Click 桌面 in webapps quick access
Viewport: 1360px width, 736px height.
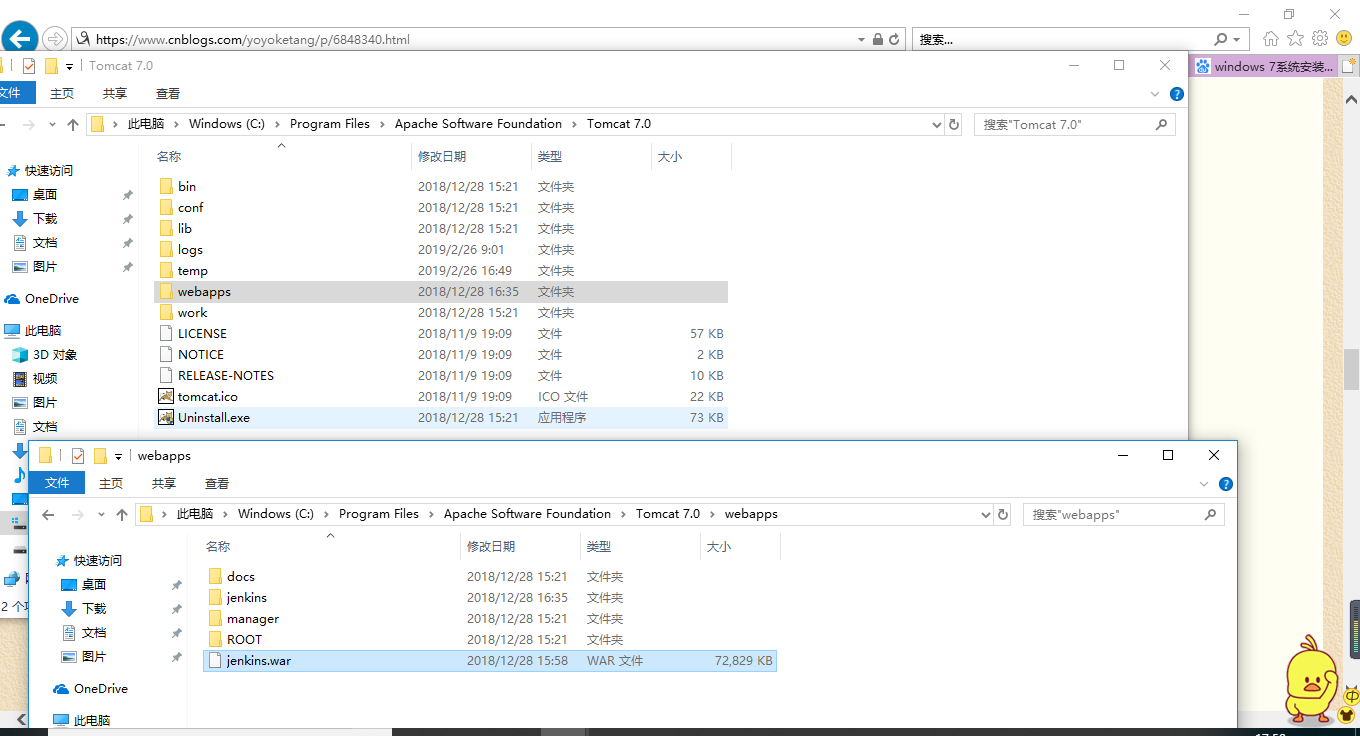point(93,585)
